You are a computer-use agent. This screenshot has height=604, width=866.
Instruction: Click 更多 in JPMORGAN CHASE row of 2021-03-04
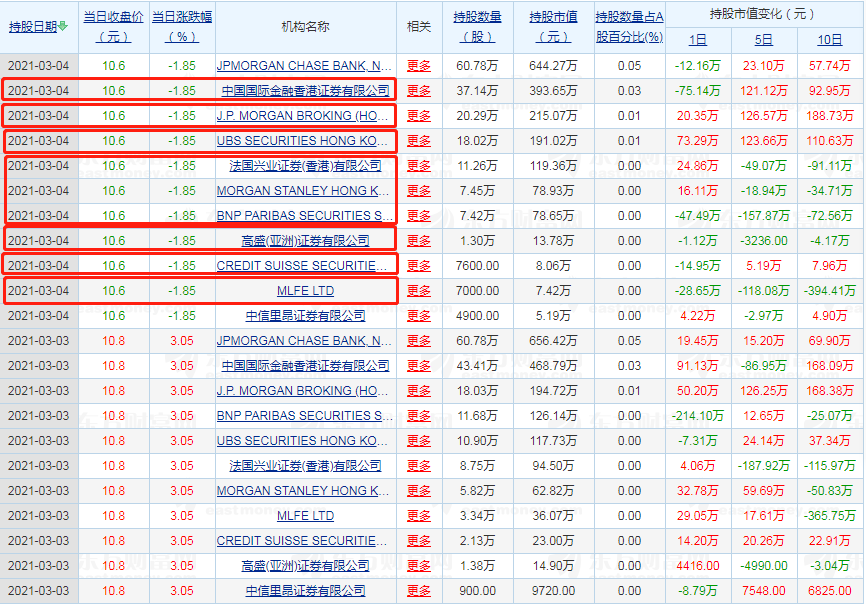pos(419,66)
